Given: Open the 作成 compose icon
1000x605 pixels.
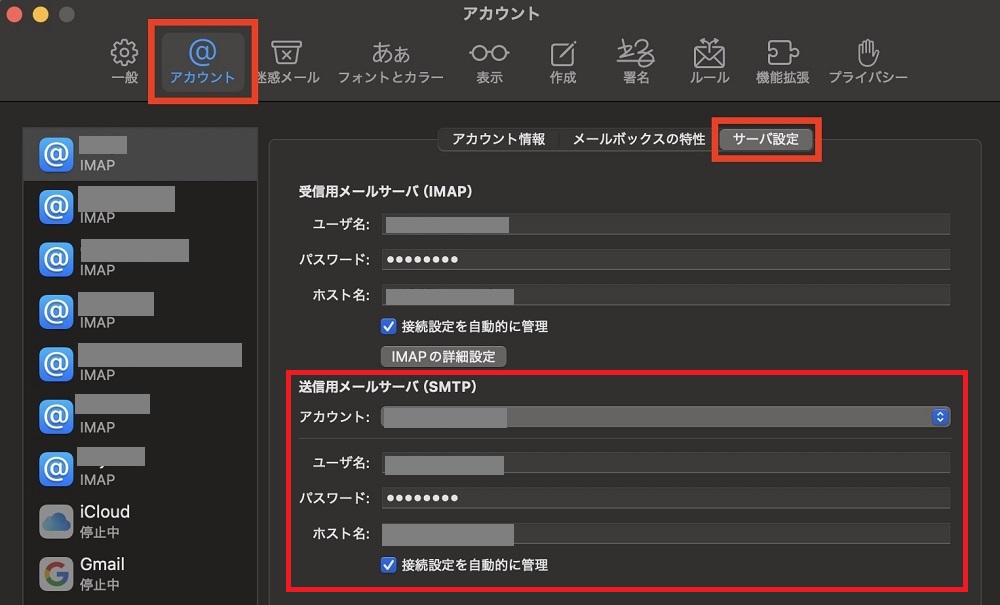Looking at the screenshot, I should [x=563, y=60].
